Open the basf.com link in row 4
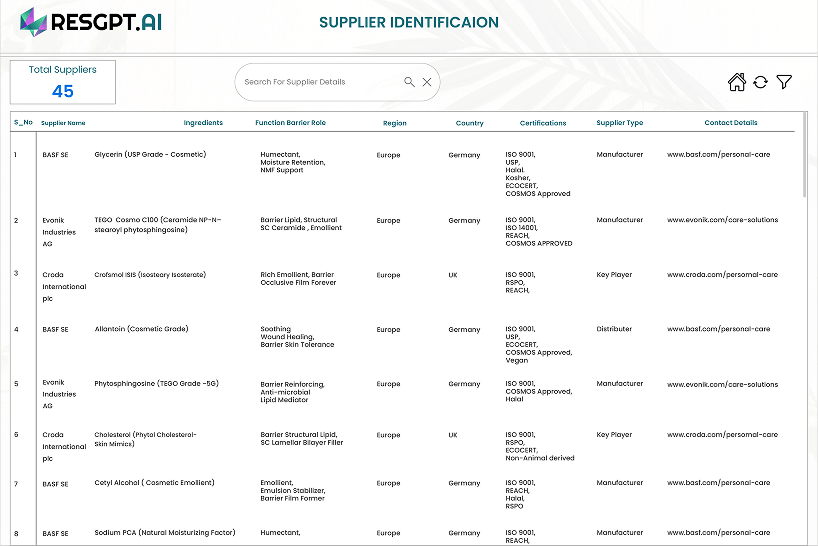 718,329
